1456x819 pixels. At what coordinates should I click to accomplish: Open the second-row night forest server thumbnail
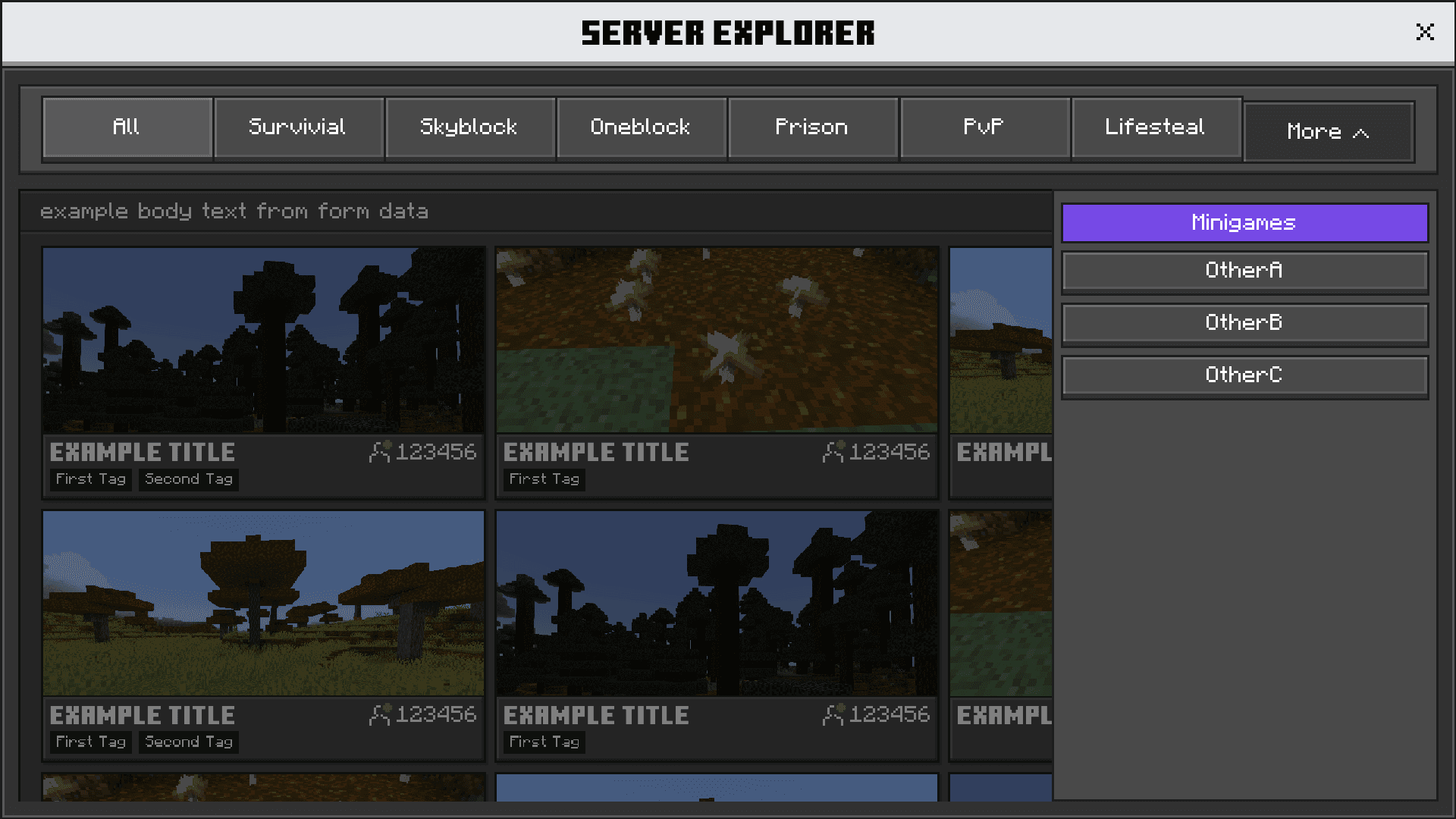point(717,604)
